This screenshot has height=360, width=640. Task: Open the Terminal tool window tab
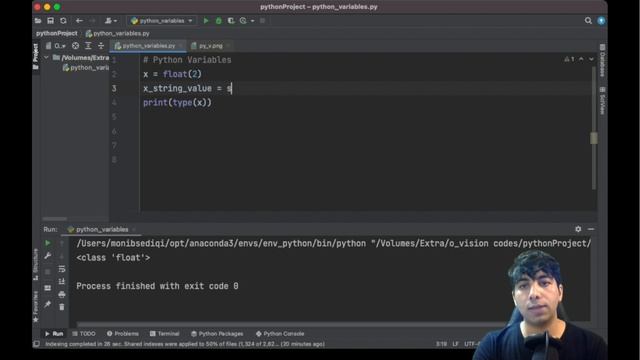(x=164, y=334)
